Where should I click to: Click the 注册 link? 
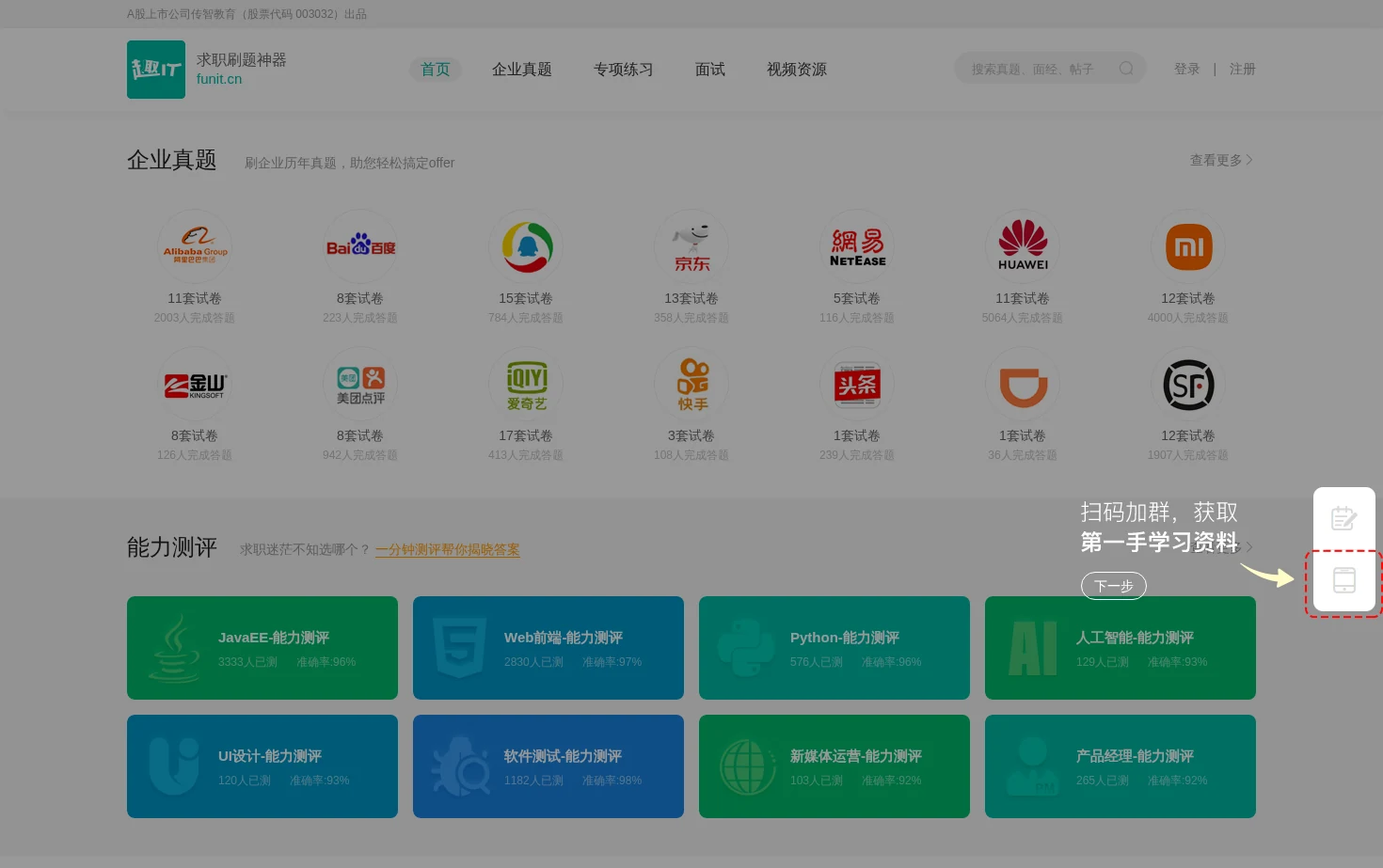pos(1242,69)
